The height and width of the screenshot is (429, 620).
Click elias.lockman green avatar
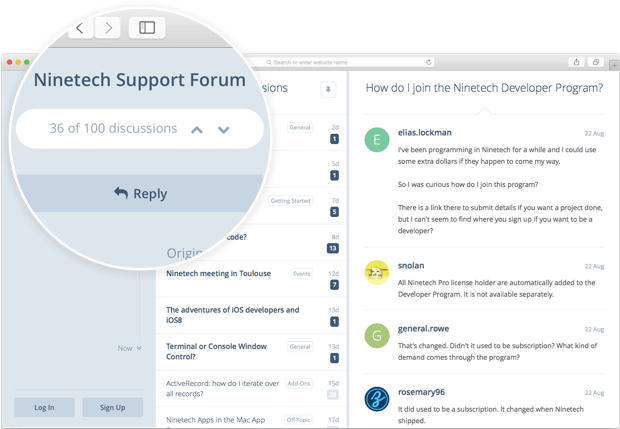tap(377, 140)
